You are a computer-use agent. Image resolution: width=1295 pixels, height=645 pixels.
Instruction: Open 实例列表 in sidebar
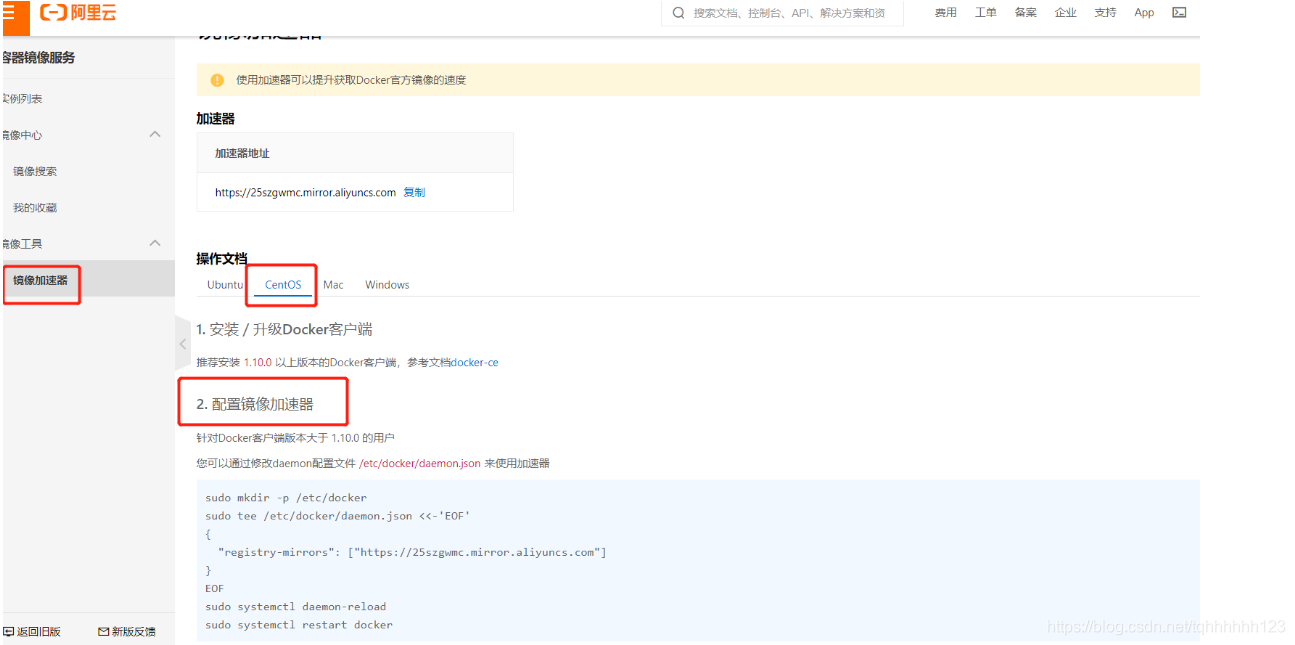22,99
